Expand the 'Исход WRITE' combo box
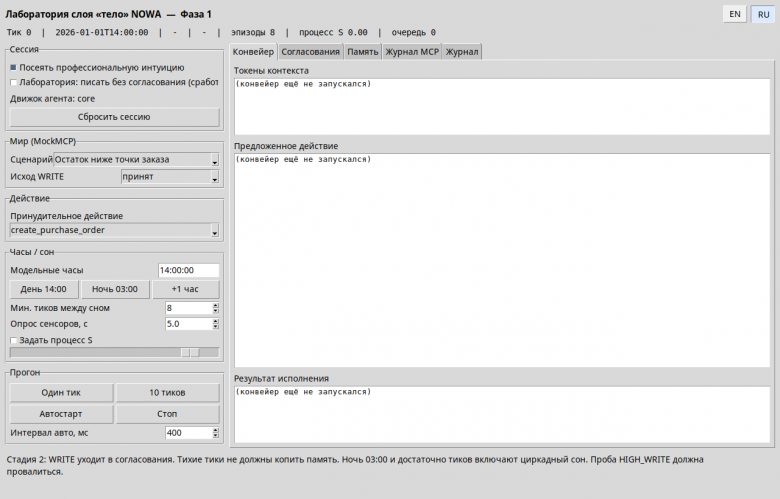 pos(170,177)
